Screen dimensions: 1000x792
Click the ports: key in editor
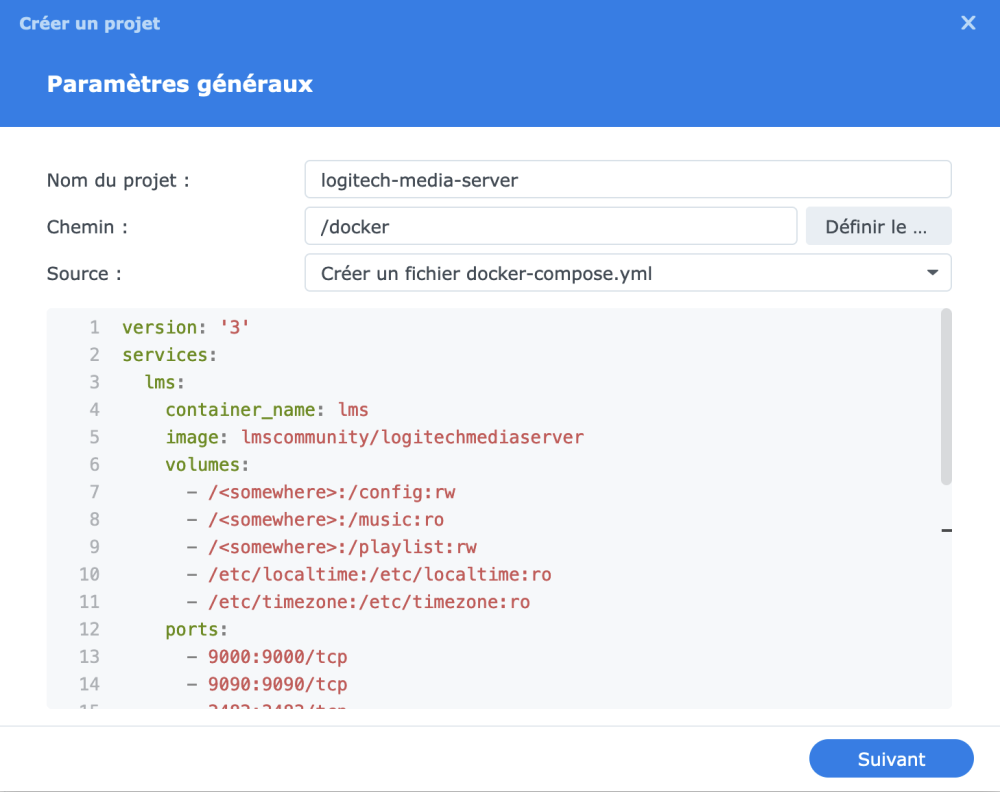click(x=196, y=630)
